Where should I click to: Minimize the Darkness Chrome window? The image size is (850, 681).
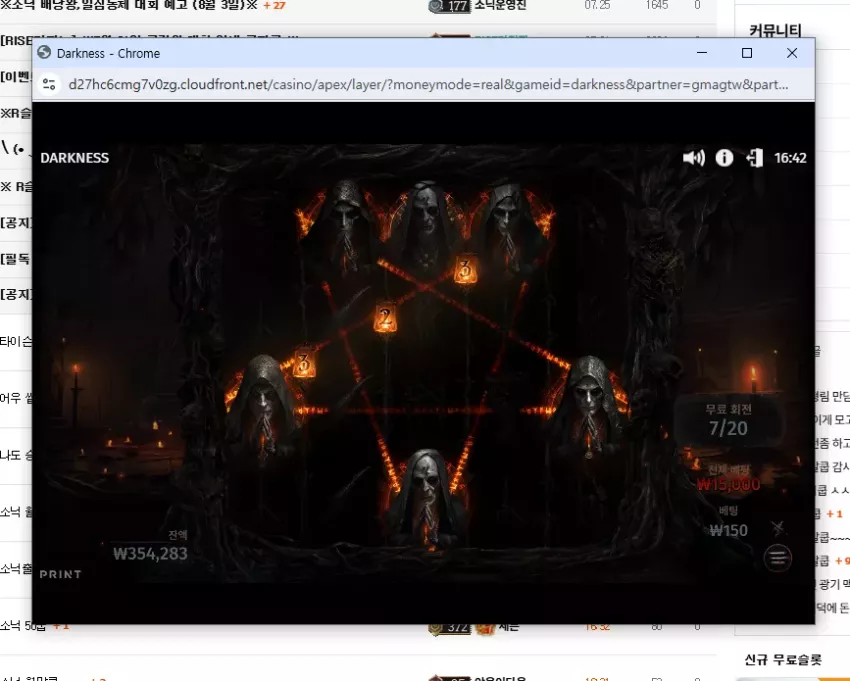(x=702, y=53)
